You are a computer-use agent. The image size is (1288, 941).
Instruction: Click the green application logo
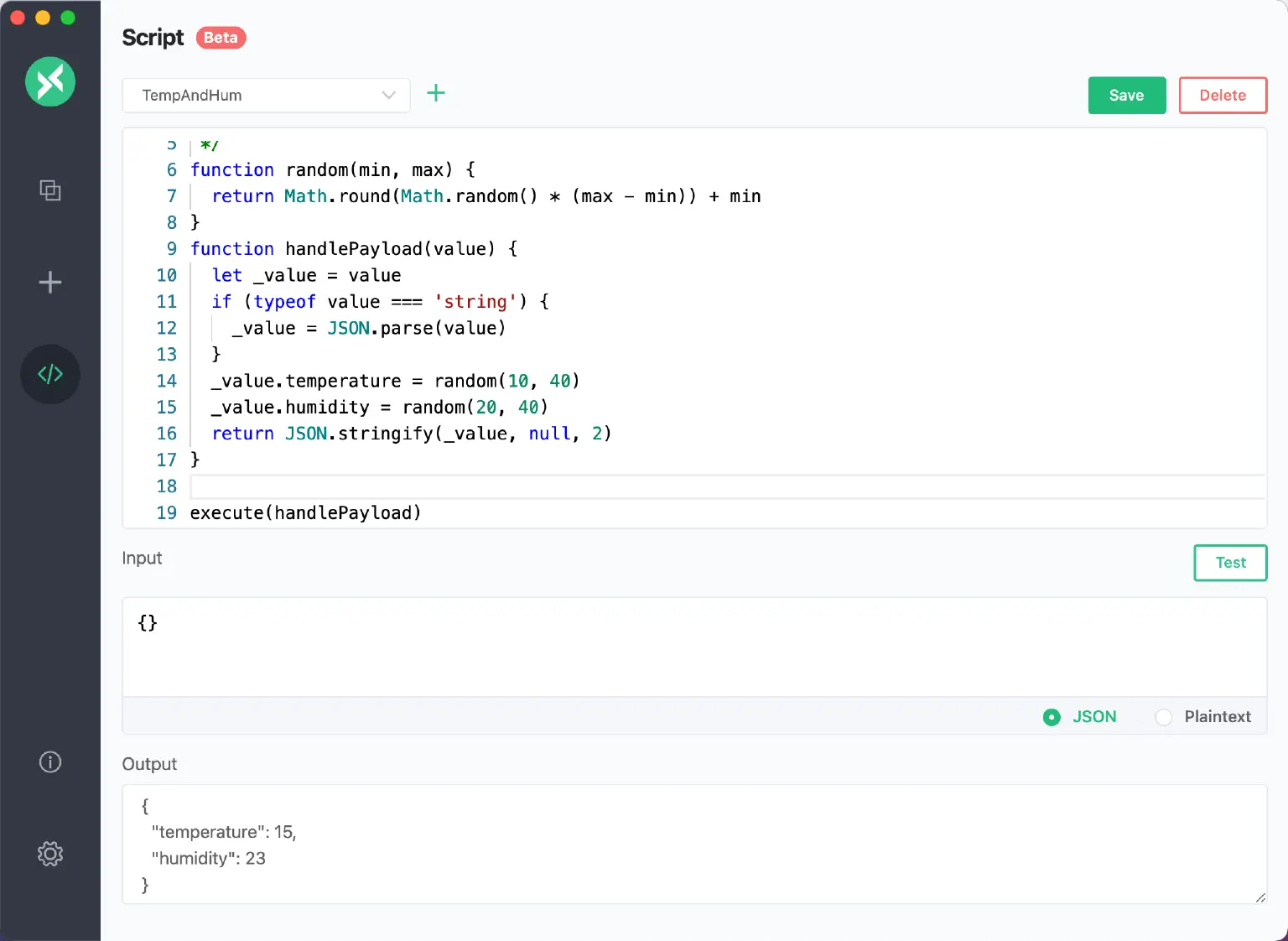tap(49, 81)
